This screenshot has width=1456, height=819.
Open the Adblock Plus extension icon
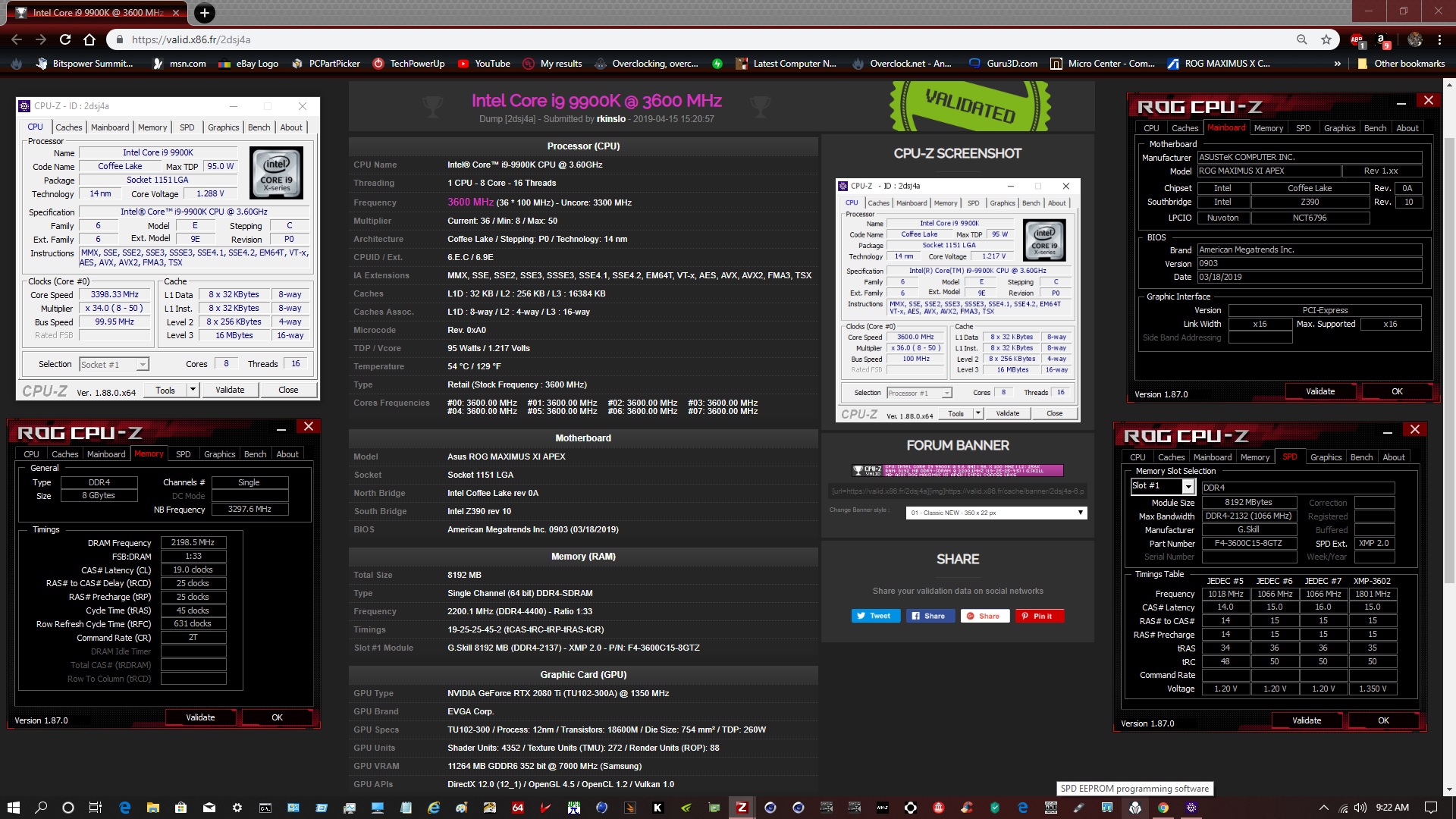(x=1357, y=40)
